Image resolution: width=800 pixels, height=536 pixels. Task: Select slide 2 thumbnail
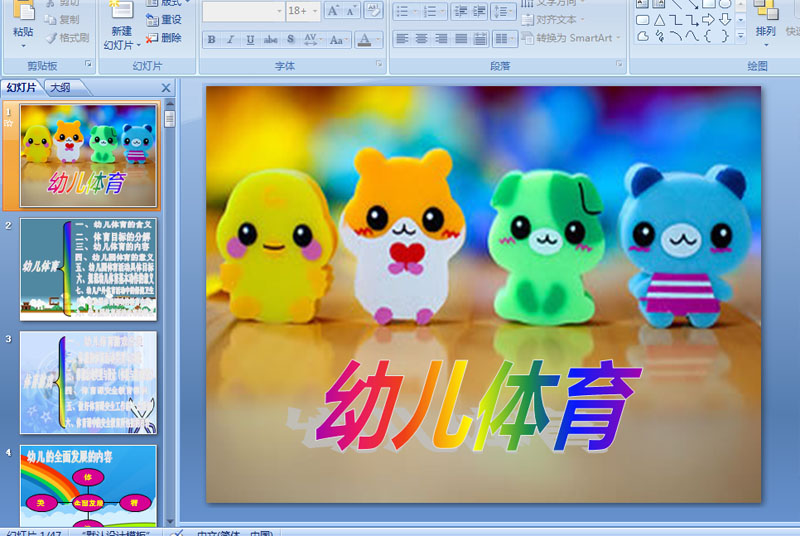pos(88,269)
